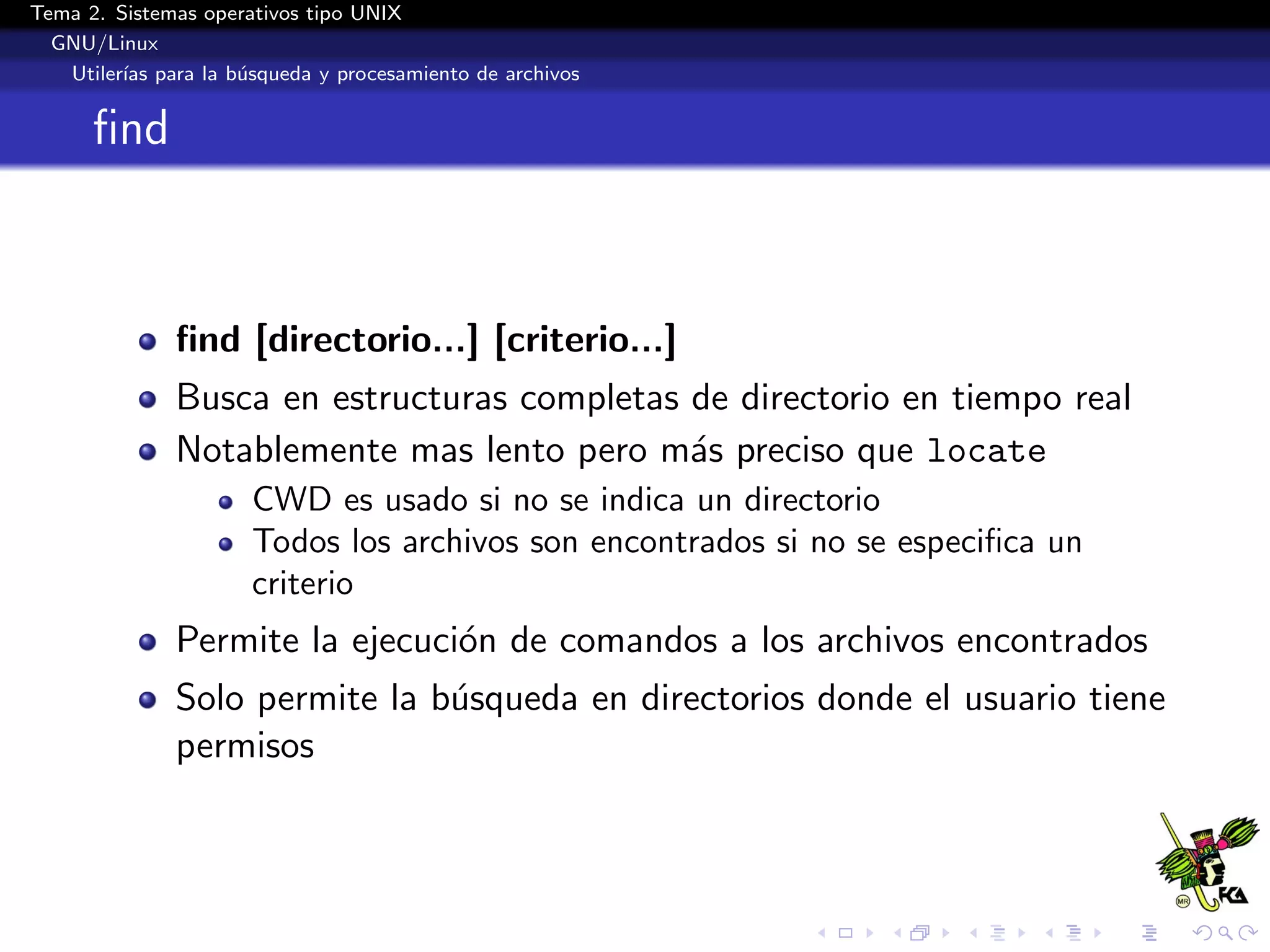The width and height of the screenshot is (1270, 952).
Task: Click the FCA mascot logo
Action: coord(1207,862)
